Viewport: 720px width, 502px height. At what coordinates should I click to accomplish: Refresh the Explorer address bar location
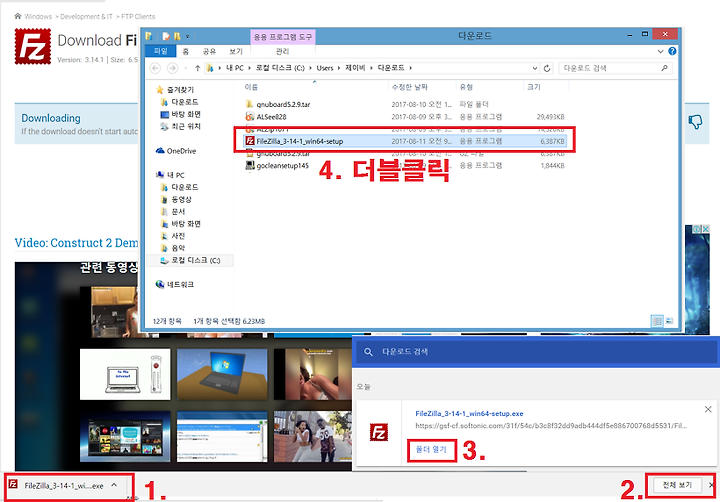[547, 68]
